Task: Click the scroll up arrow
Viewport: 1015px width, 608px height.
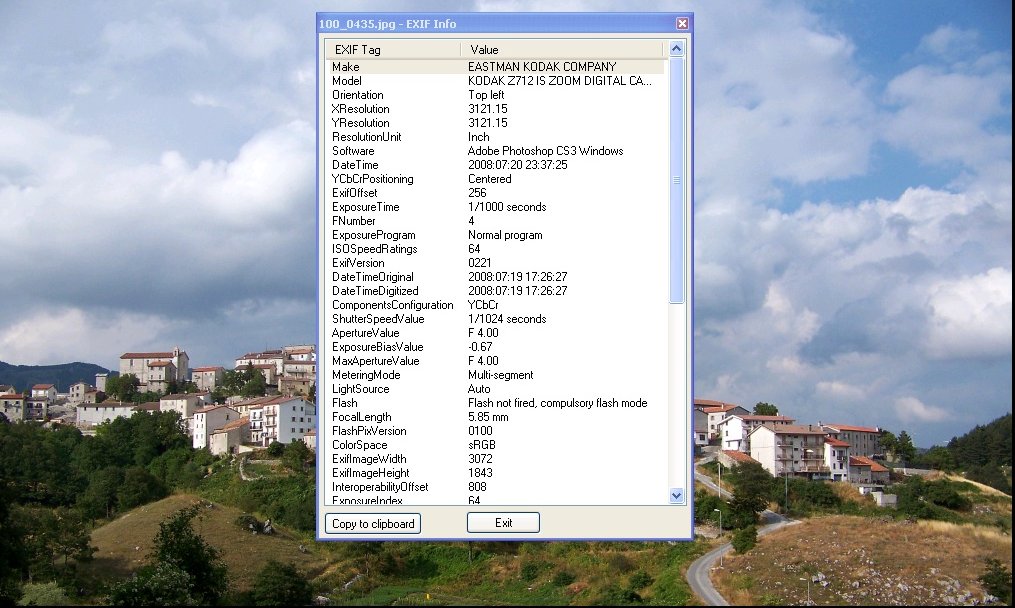Action: tap(676, 48)
